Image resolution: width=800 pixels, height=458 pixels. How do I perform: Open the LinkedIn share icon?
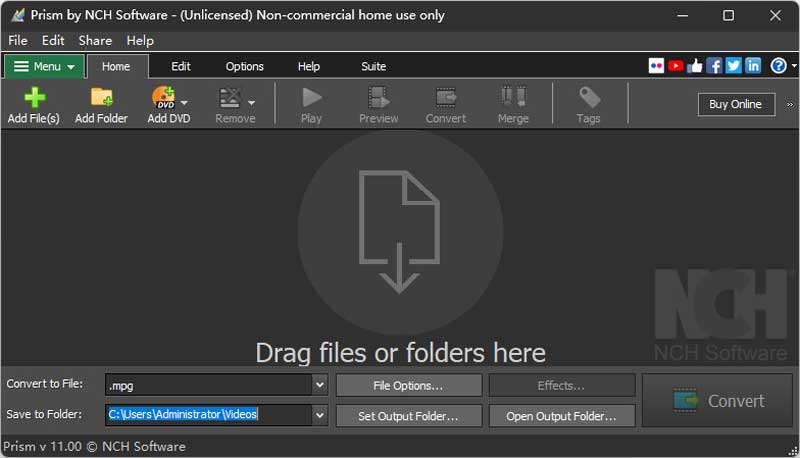click(753, 66)
